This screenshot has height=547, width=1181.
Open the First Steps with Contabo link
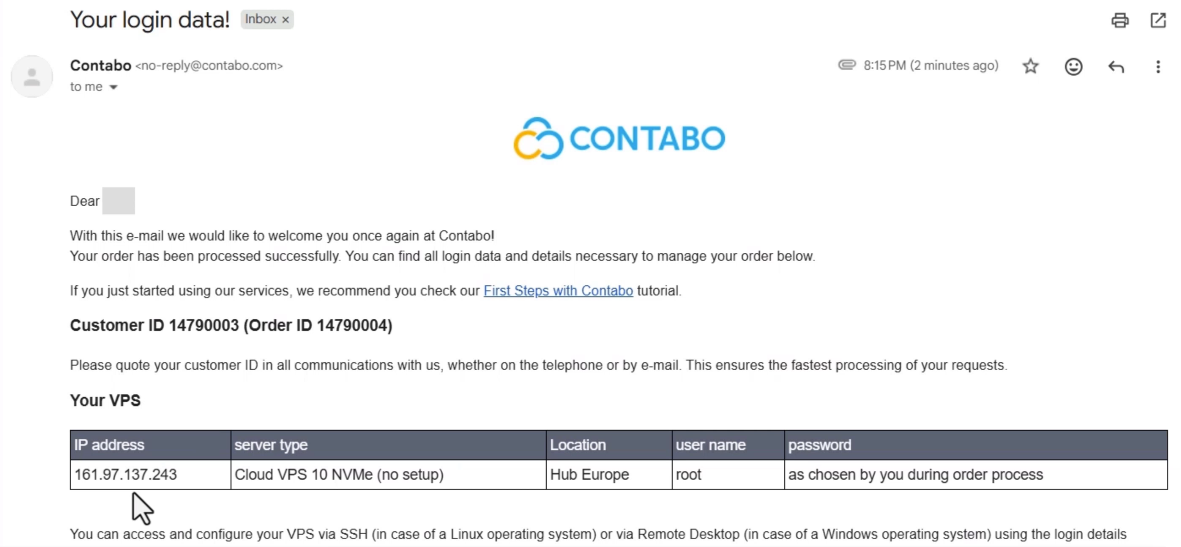click(558, 291)
